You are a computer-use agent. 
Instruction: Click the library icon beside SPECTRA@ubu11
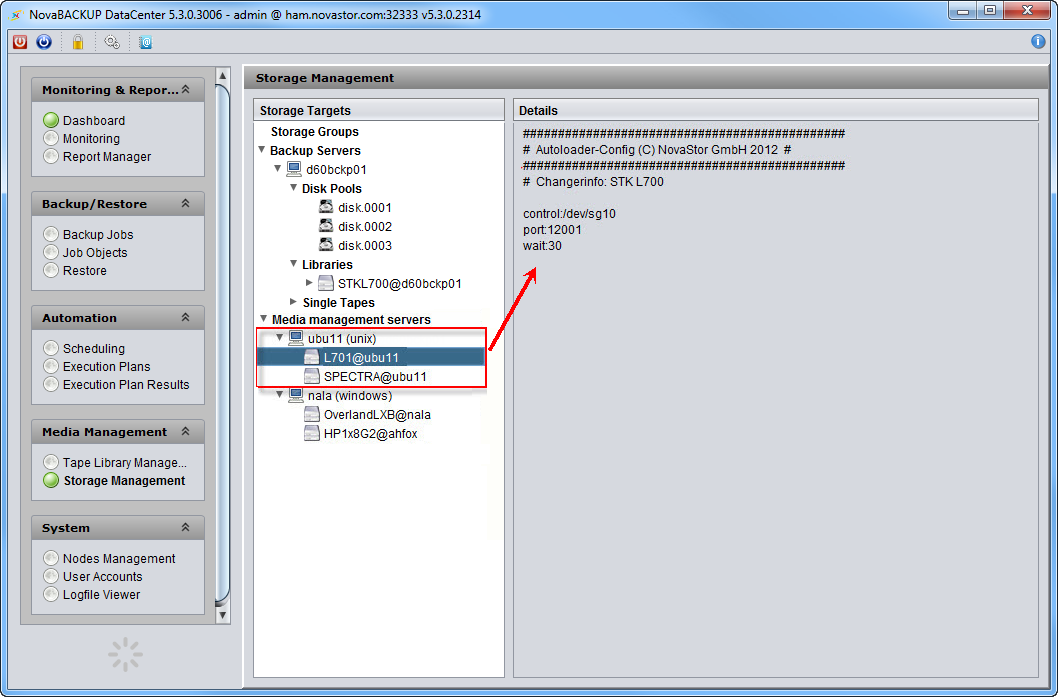click(x=312, y=377)
